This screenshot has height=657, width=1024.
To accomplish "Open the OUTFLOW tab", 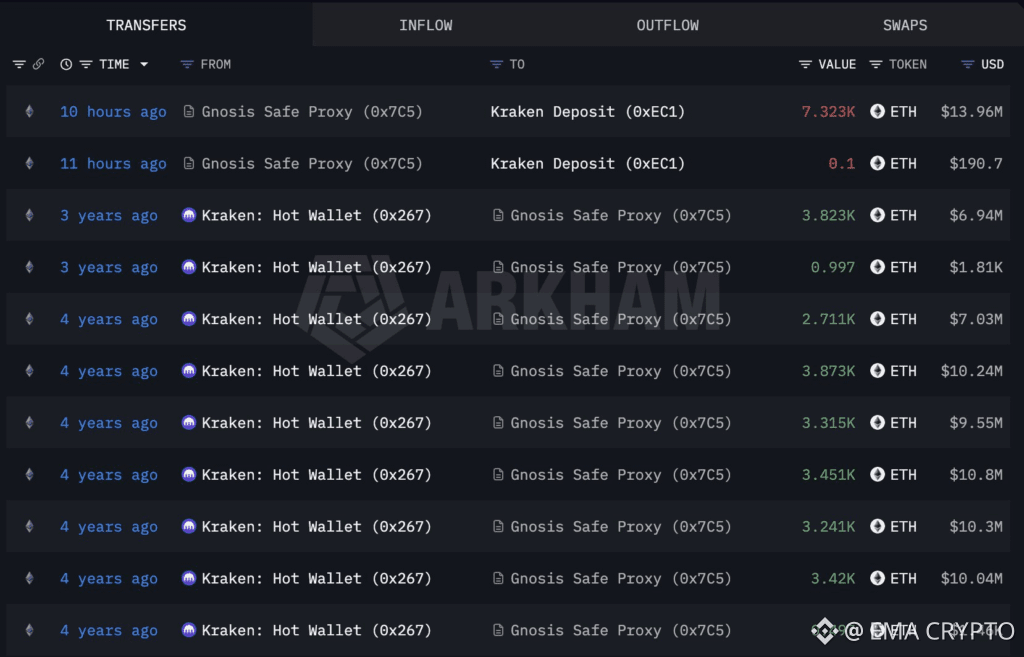I will point(667,25).
